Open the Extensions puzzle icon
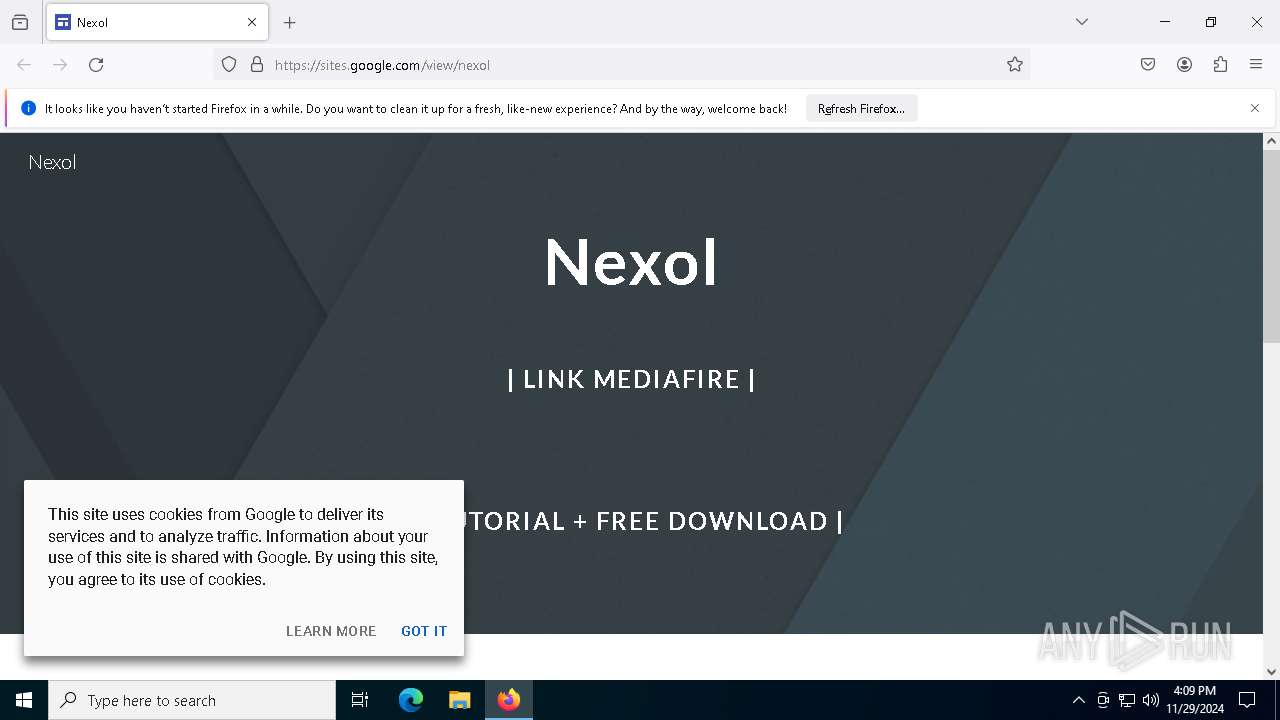 pyautogui.click(x=1220, y=65)
